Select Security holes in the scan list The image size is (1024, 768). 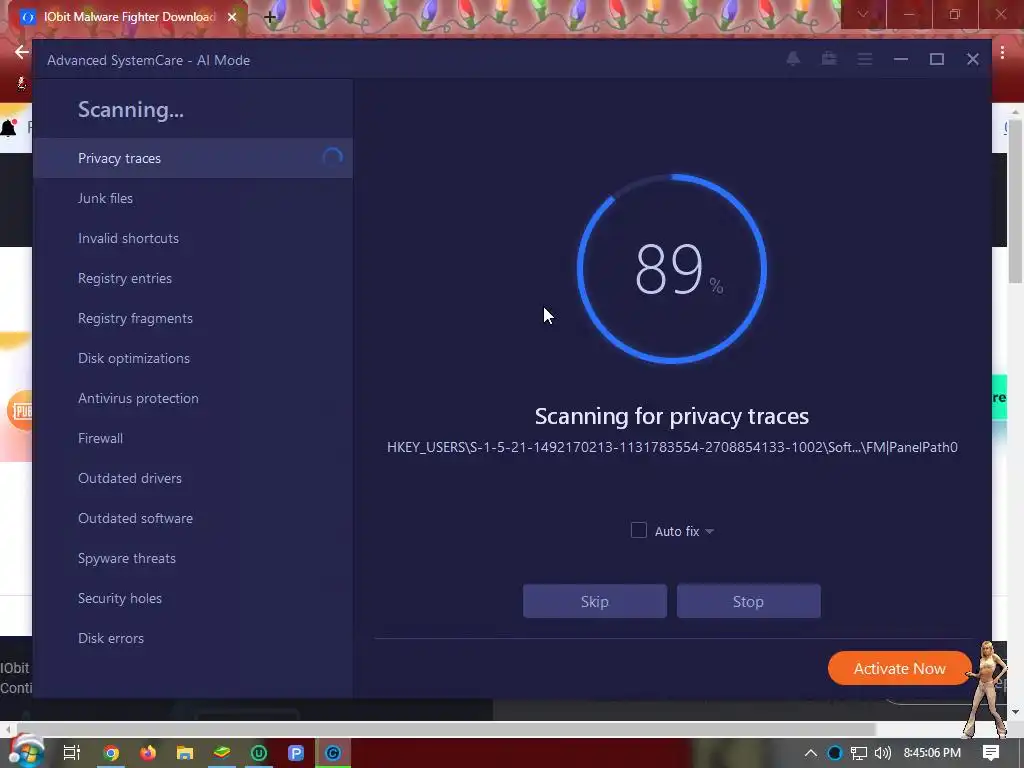tap(193, 598)
